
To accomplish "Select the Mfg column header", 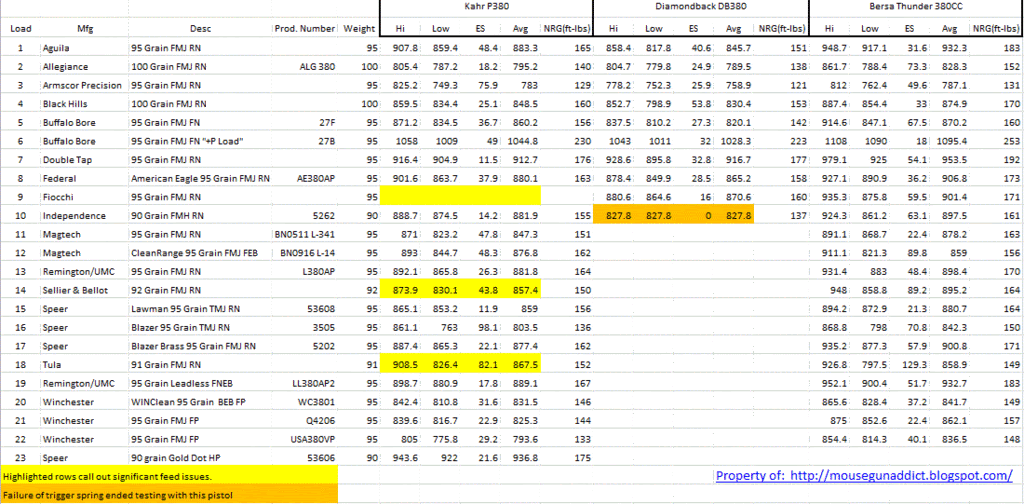I will (85, 29).
